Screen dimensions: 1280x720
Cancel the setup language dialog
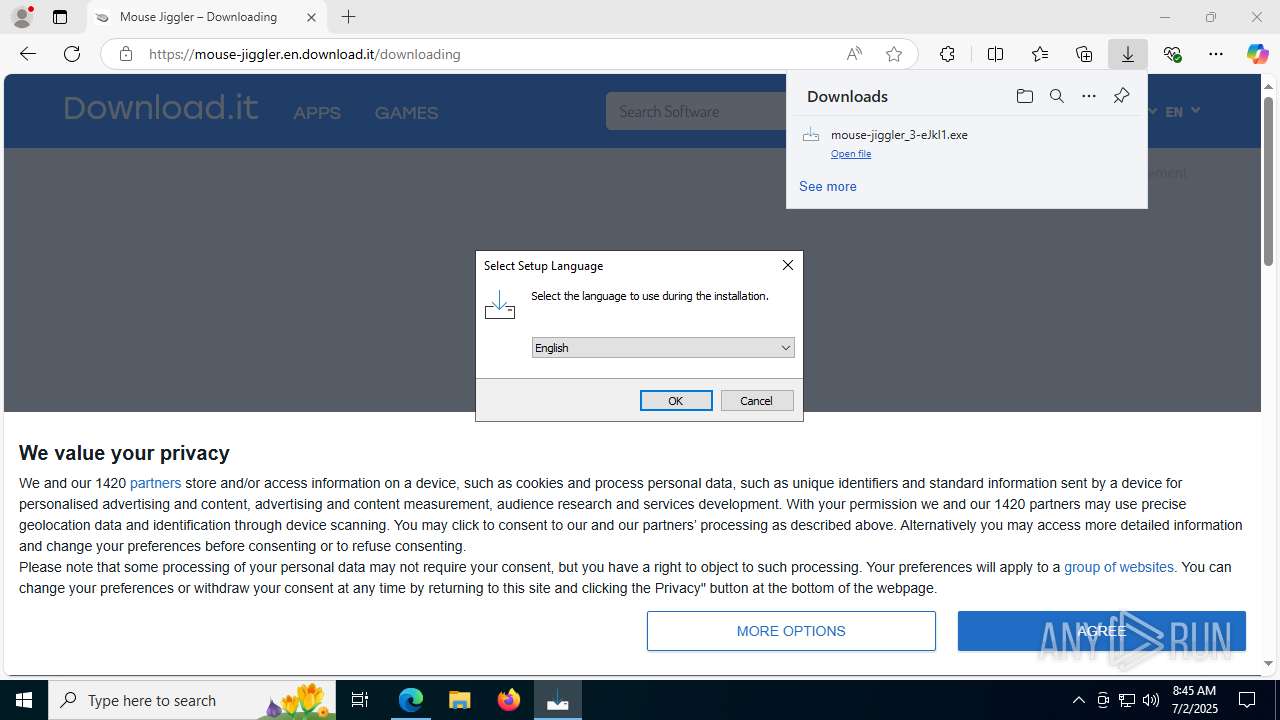(x=757, y=400)
